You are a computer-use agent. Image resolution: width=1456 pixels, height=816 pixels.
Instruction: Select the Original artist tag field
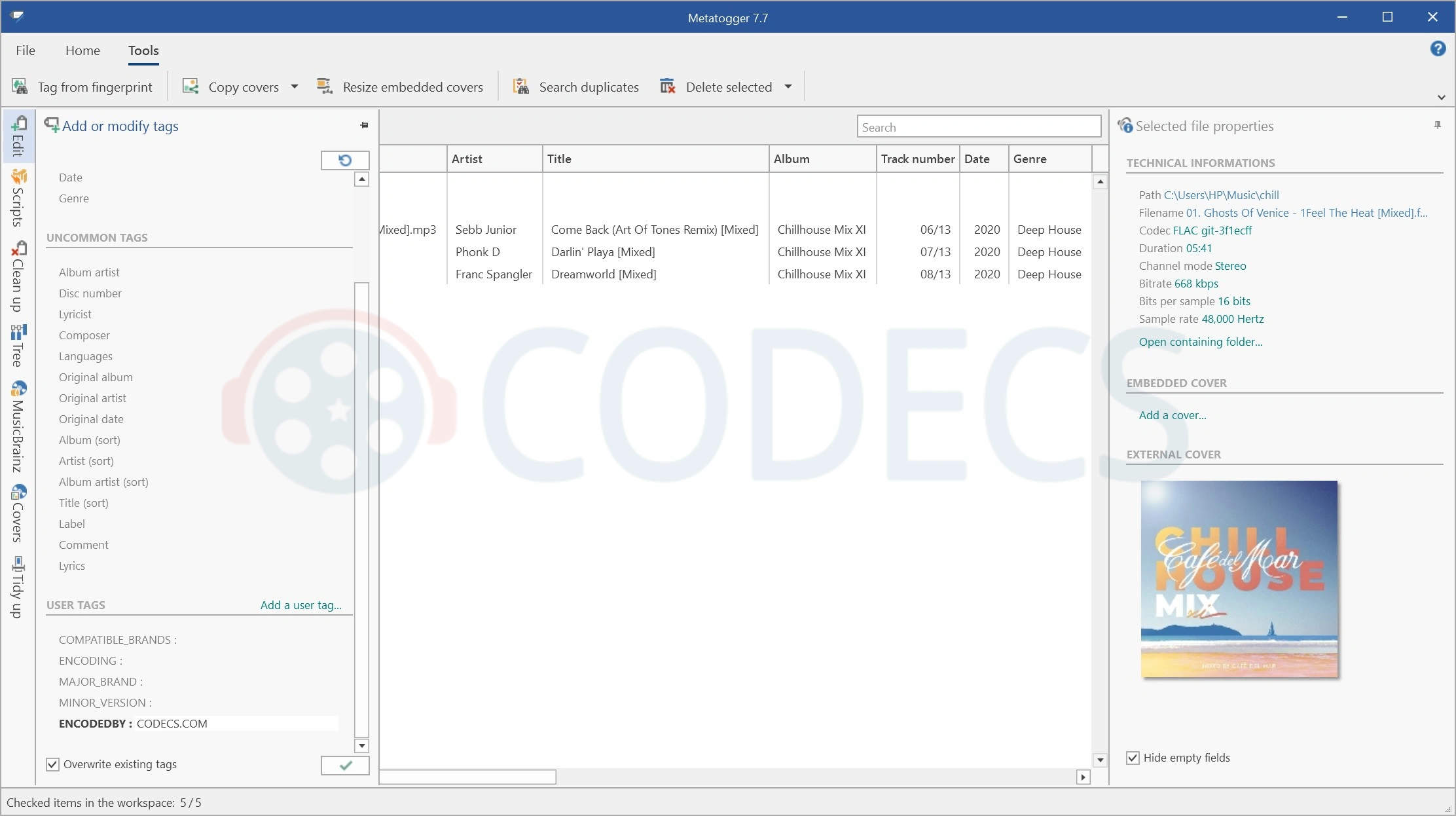(92, 398)
